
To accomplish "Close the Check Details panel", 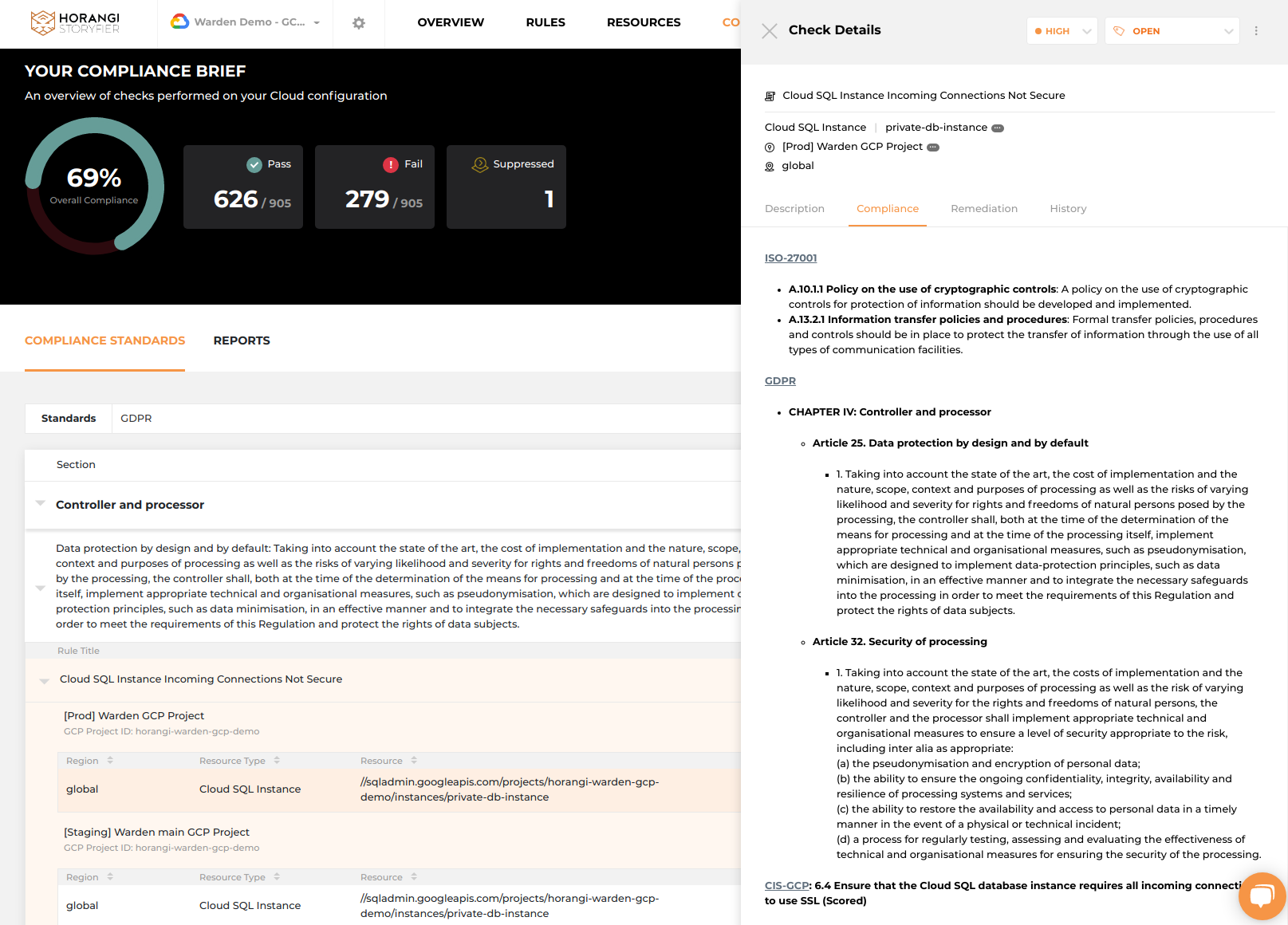I will (x=770, y=31).
